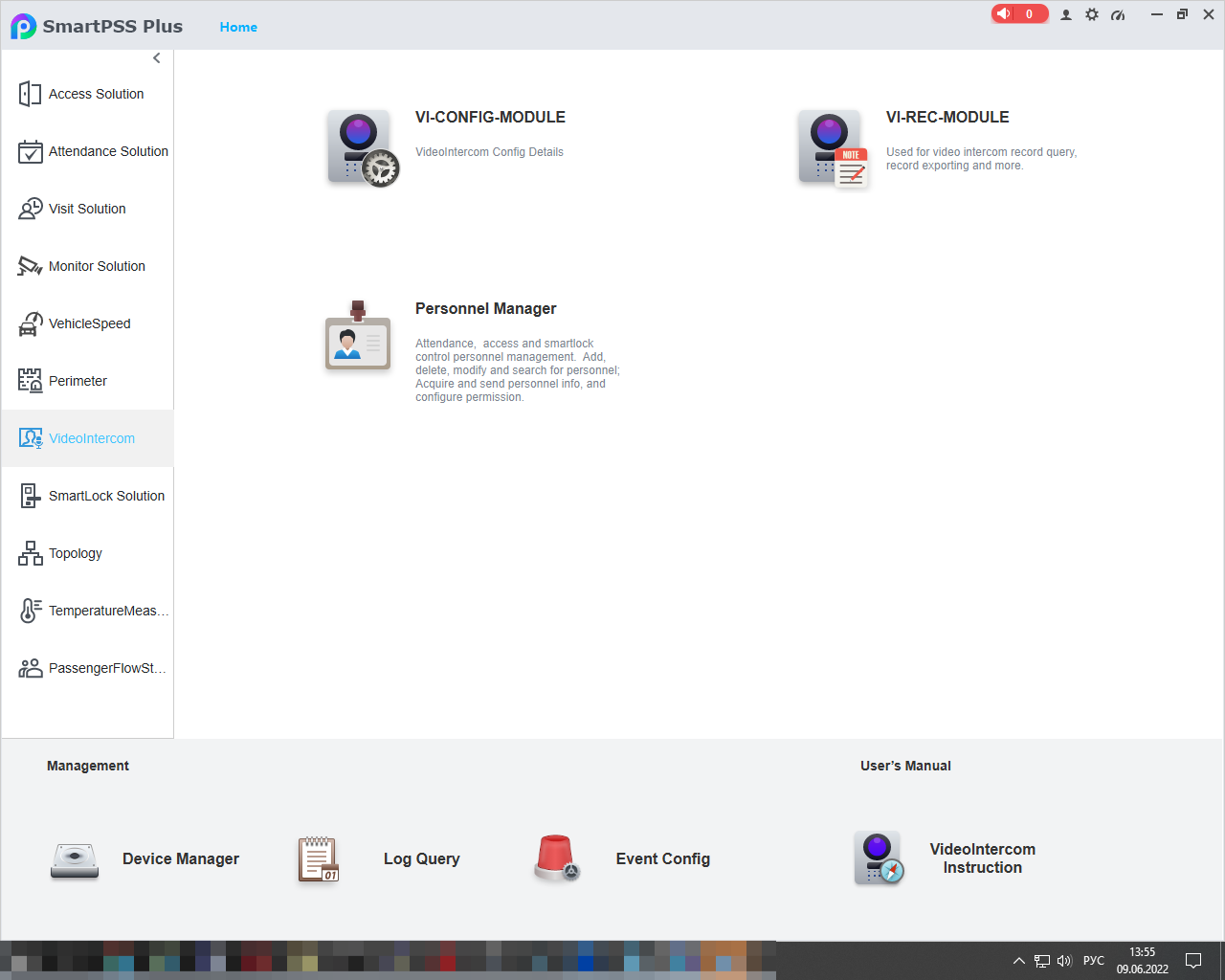This screenshot has width=1225, height=980.
Task: Open Log Query label
Action: [421, 858]
